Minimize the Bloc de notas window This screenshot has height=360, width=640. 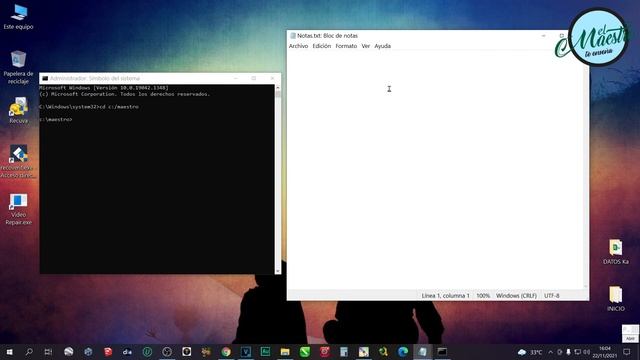[543, 36]
